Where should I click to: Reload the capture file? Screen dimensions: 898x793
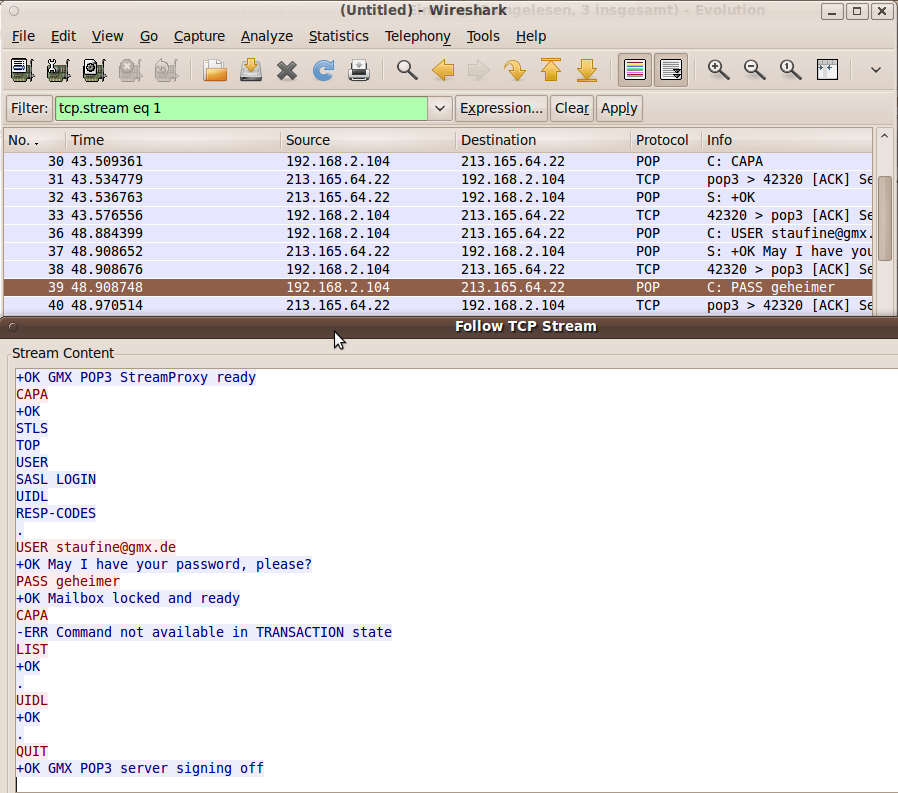tap(323, 70)
